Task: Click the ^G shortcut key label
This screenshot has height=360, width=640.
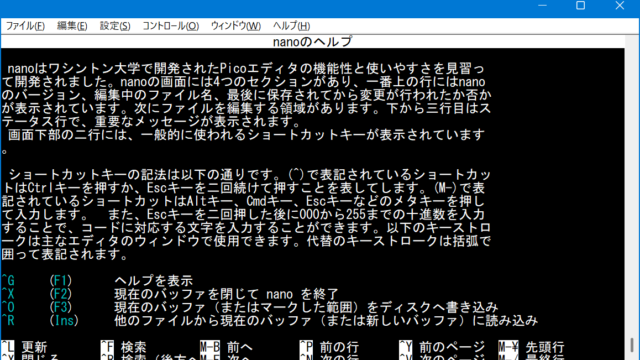Action: pos(8,281)
